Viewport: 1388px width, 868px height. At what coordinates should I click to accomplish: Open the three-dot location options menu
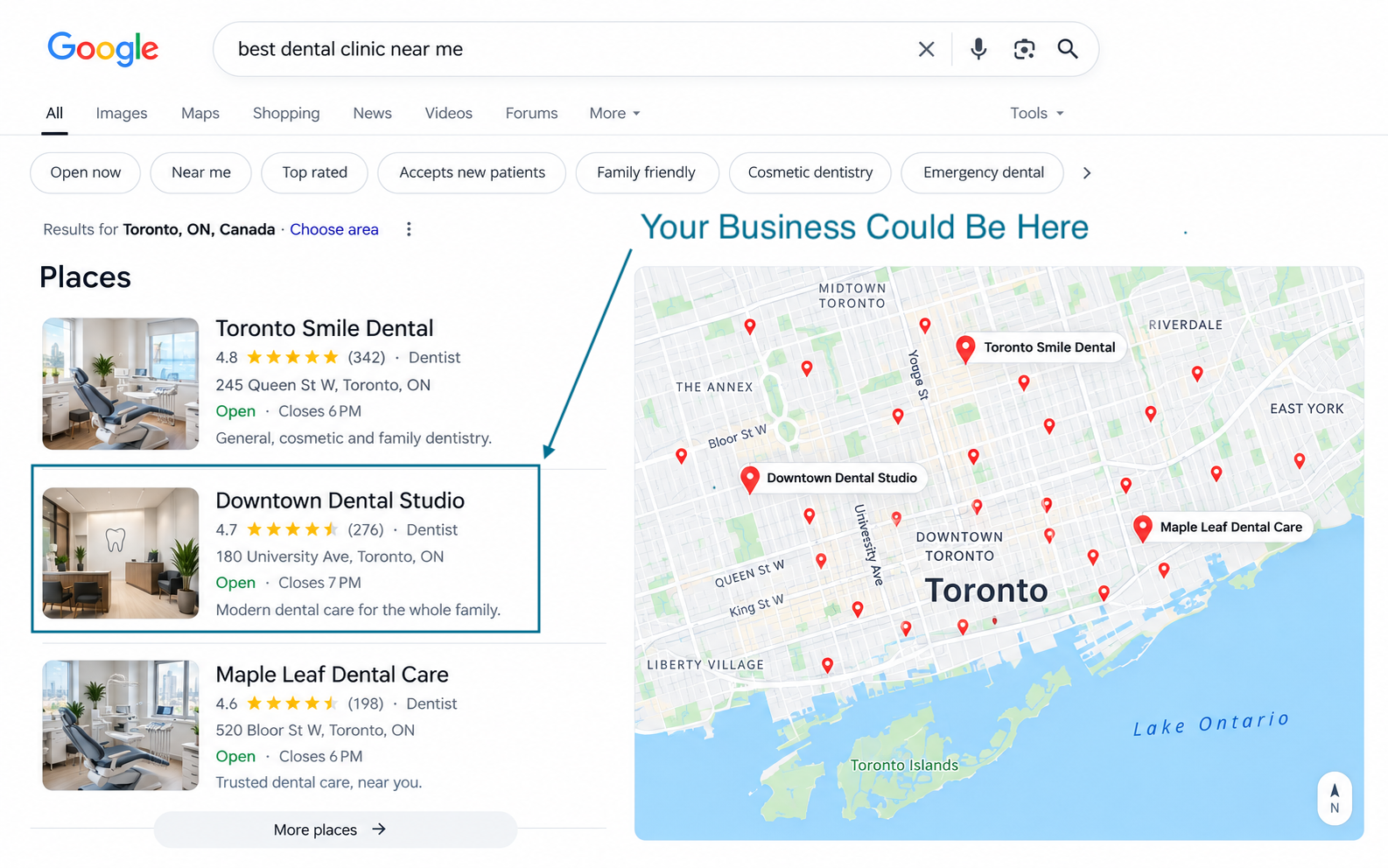point(409,229)
